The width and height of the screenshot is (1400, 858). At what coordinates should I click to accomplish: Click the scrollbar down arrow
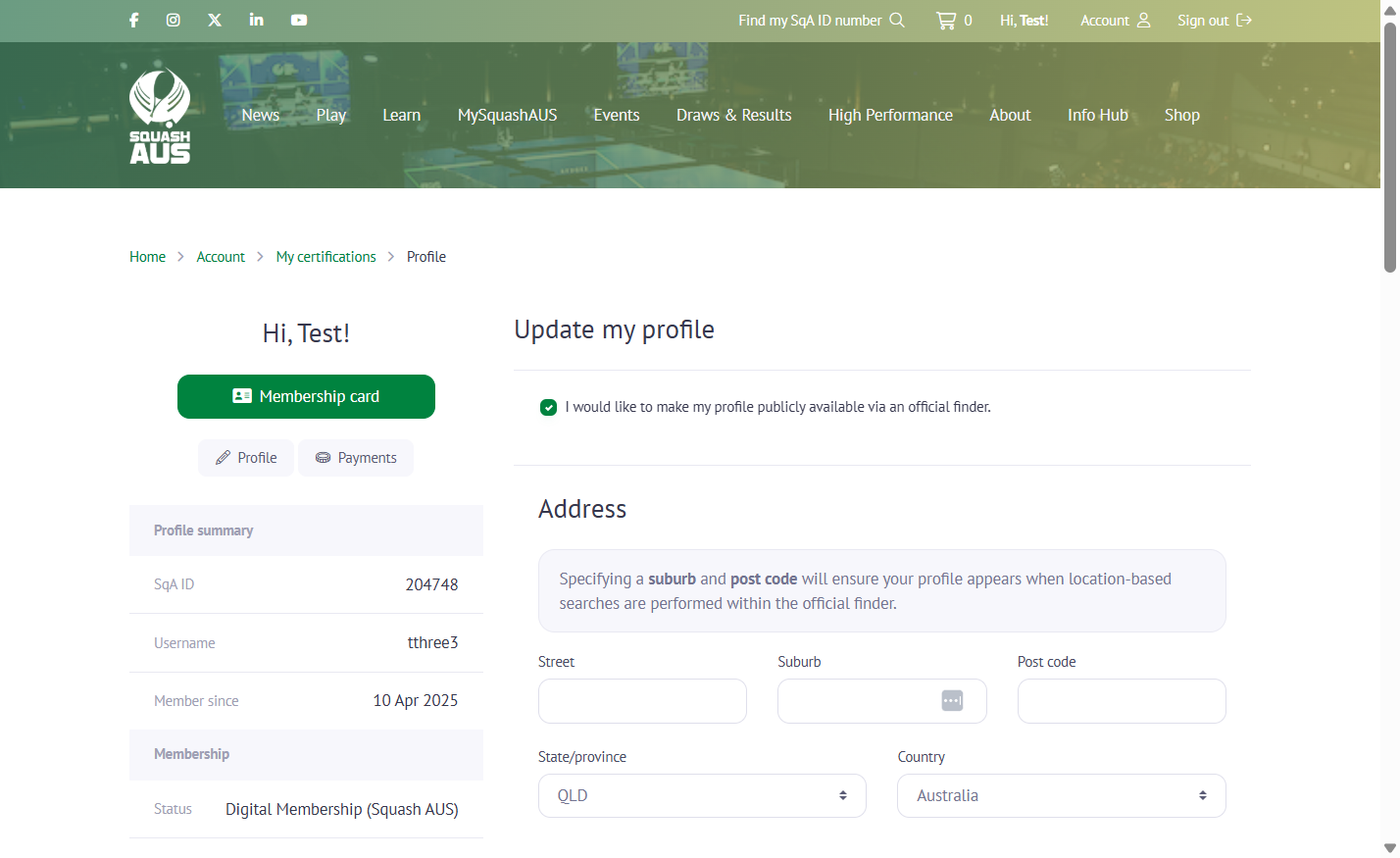tap(1390, 848)
